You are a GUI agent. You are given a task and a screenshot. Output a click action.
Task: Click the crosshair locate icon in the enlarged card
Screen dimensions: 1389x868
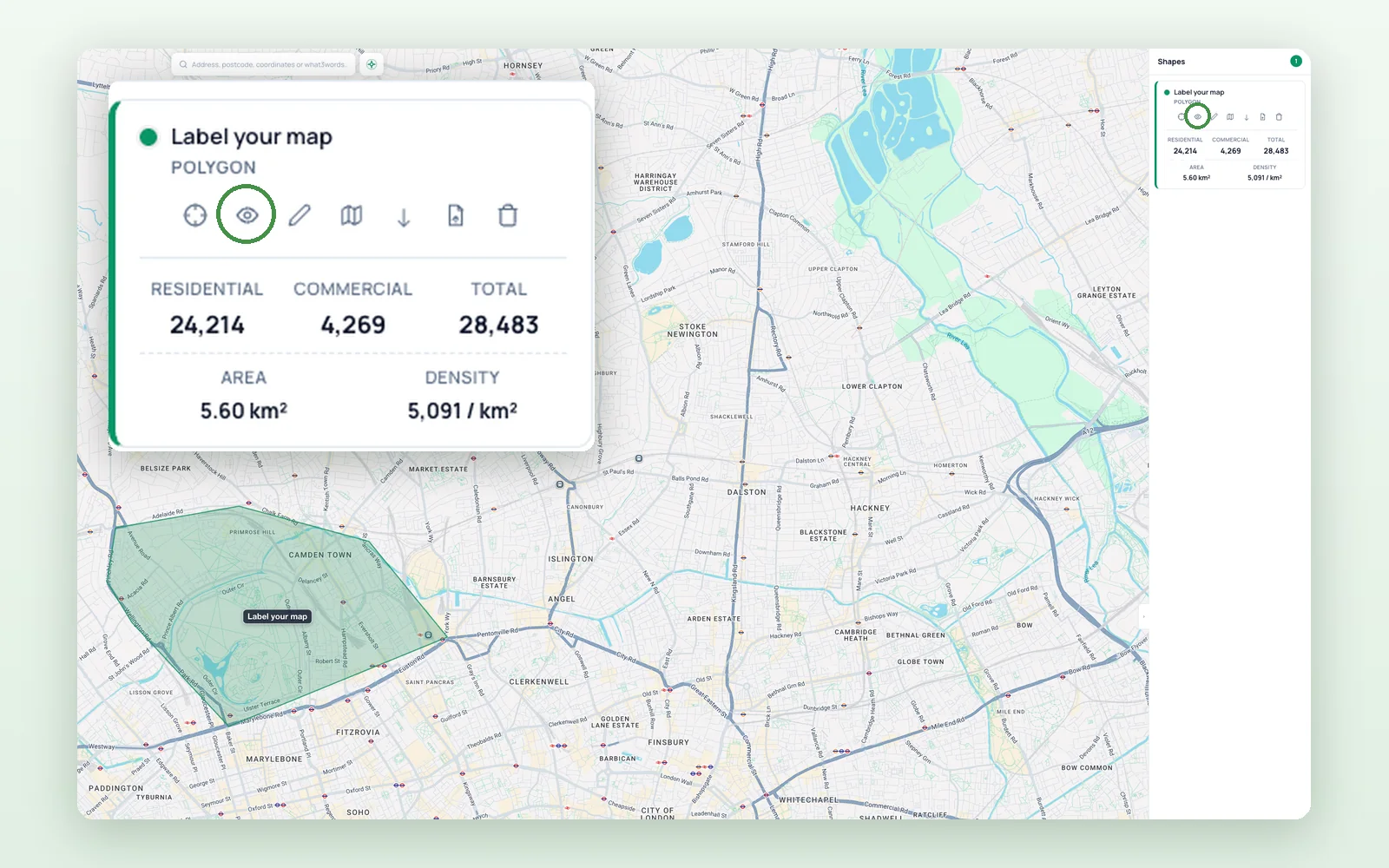point(195,214)
